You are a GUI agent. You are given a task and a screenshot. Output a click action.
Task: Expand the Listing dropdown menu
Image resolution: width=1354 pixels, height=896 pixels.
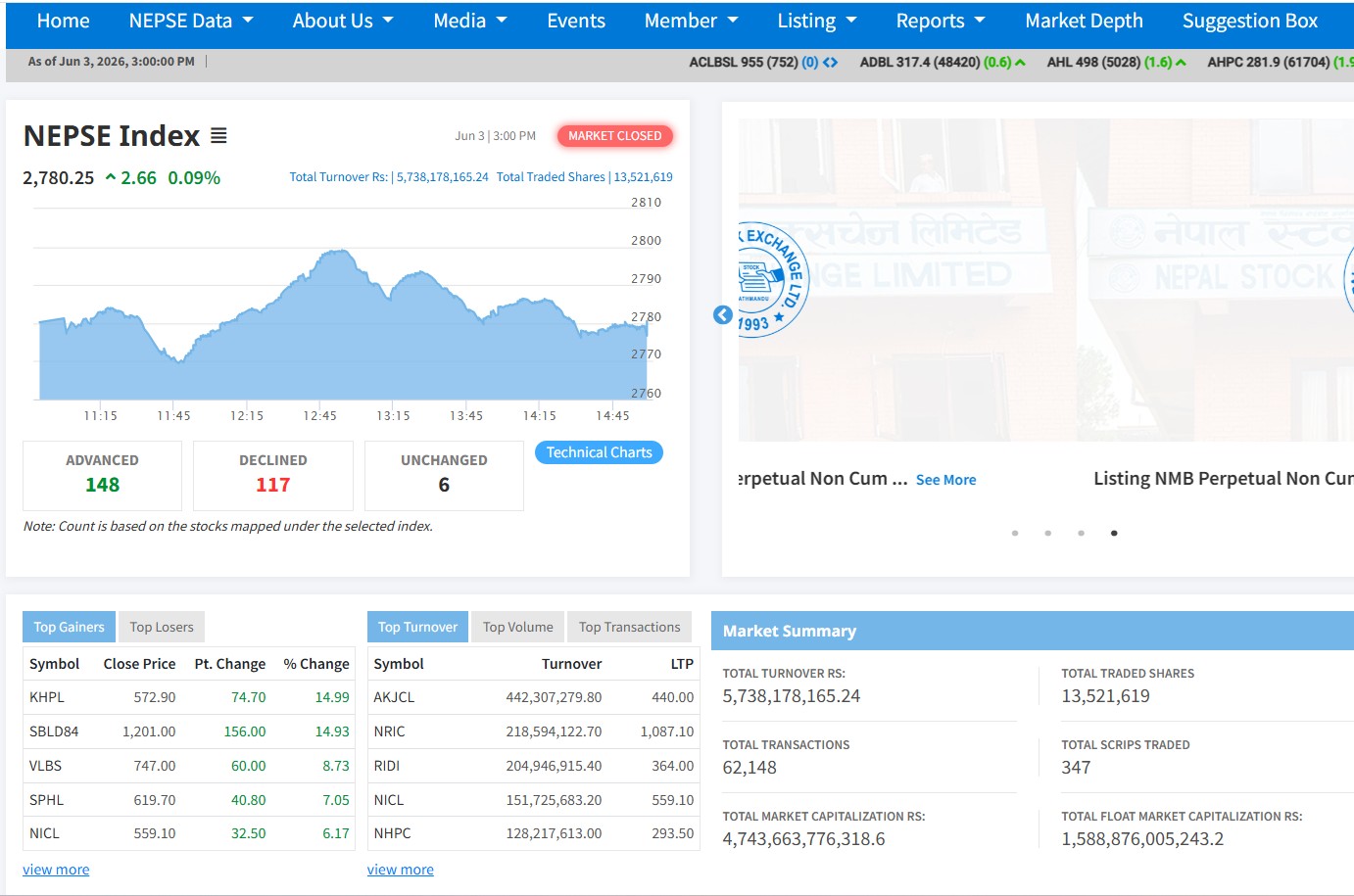coord(817,21)
